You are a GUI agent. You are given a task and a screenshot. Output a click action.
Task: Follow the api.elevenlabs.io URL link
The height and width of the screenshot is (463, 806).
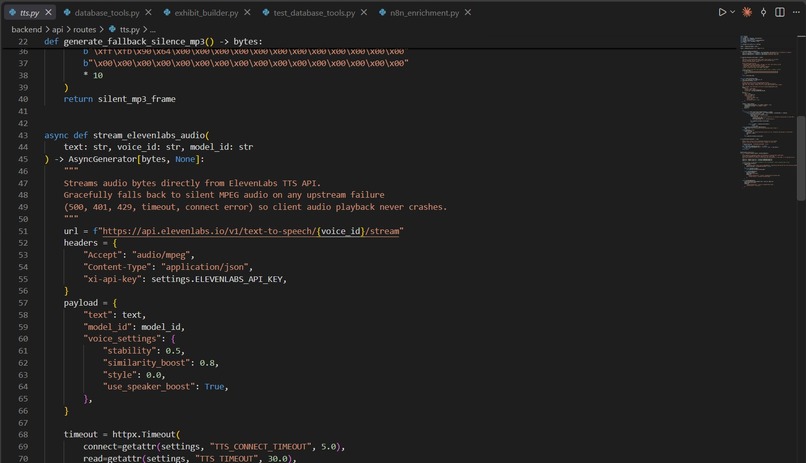(250, 231)
